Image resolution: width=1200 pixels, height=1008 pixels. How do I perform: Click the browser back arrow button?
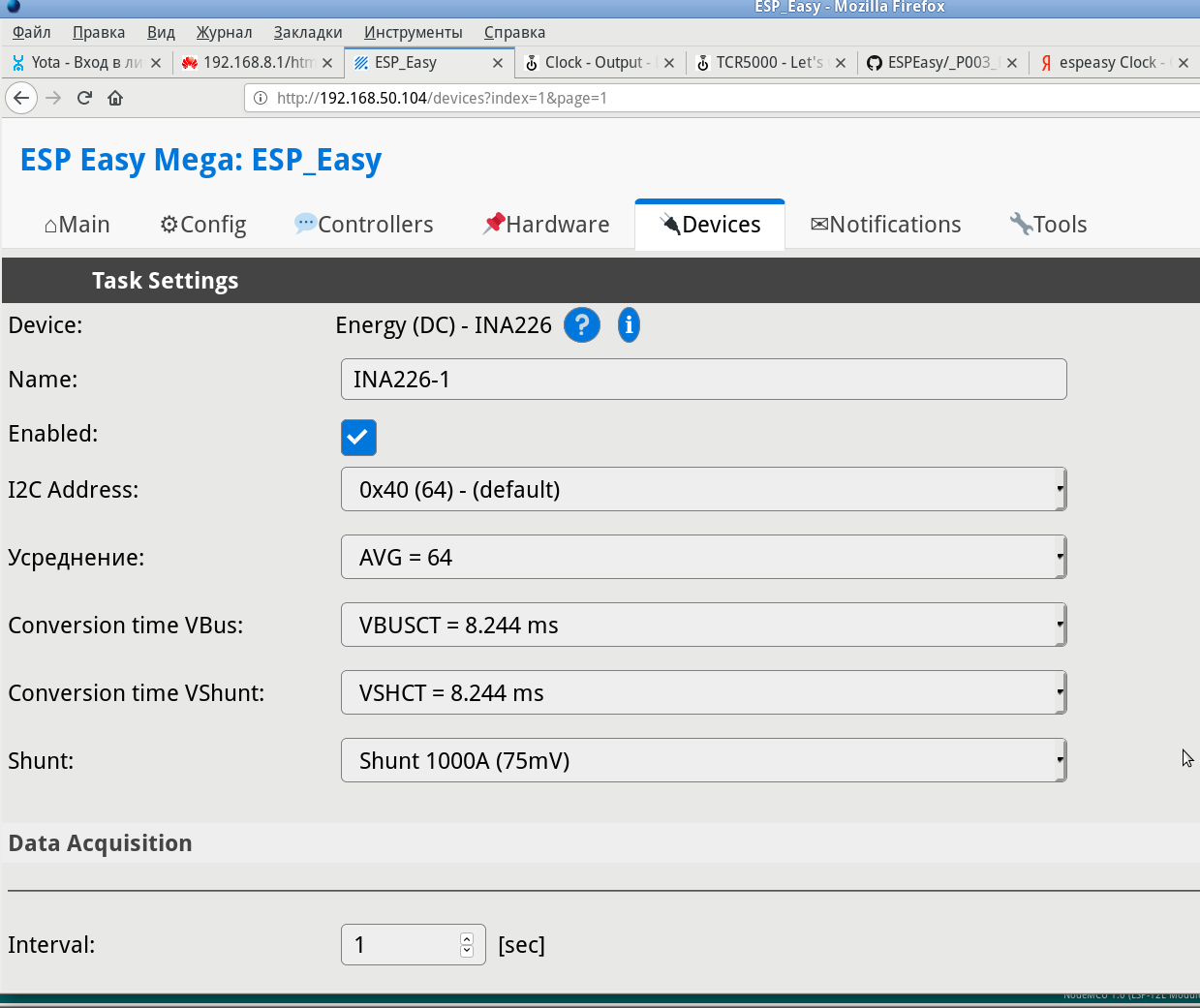point(21,98)
